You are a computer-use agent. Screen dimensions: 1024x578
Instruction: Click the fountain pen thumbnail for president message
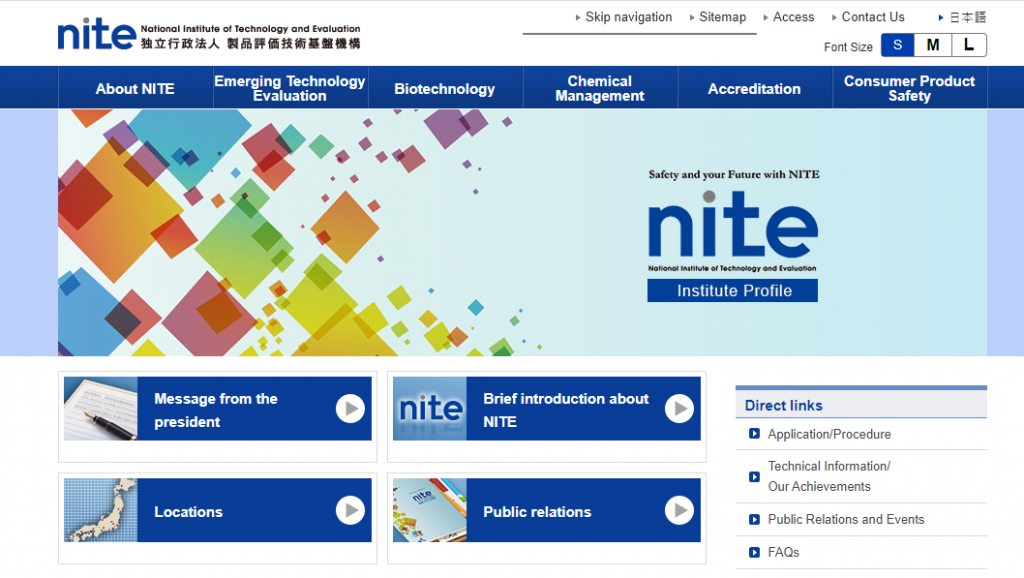pyautogui.click(x=101, y=409)
